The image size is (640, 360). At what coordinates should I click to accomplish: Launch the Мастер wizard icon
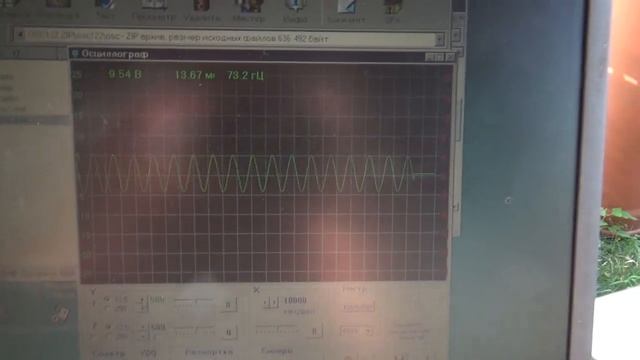(x=249, y=10)
